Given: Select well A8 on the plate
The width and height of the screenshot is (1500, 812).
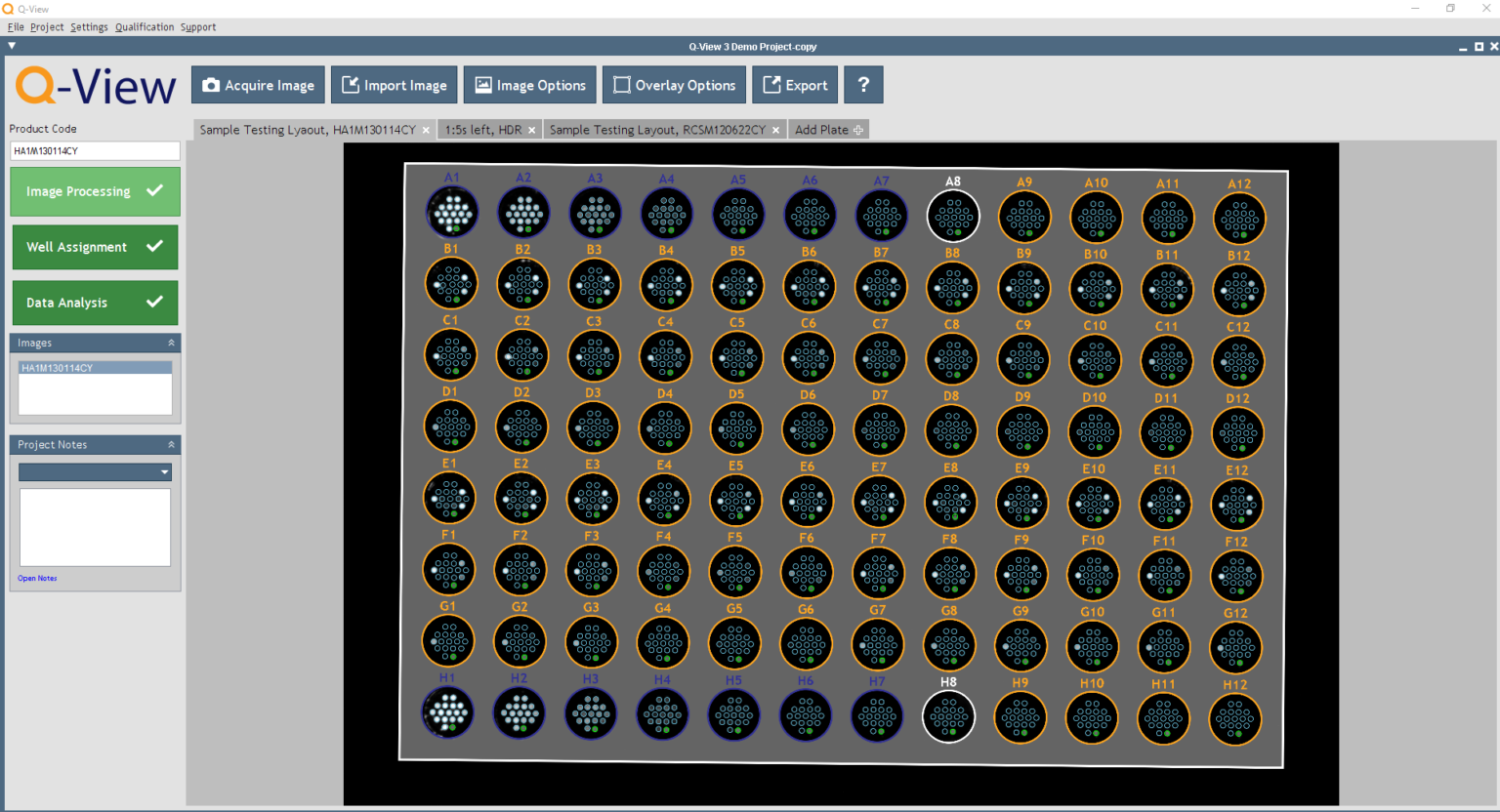Looking at the screenshot, I should (x=952, y=215).
